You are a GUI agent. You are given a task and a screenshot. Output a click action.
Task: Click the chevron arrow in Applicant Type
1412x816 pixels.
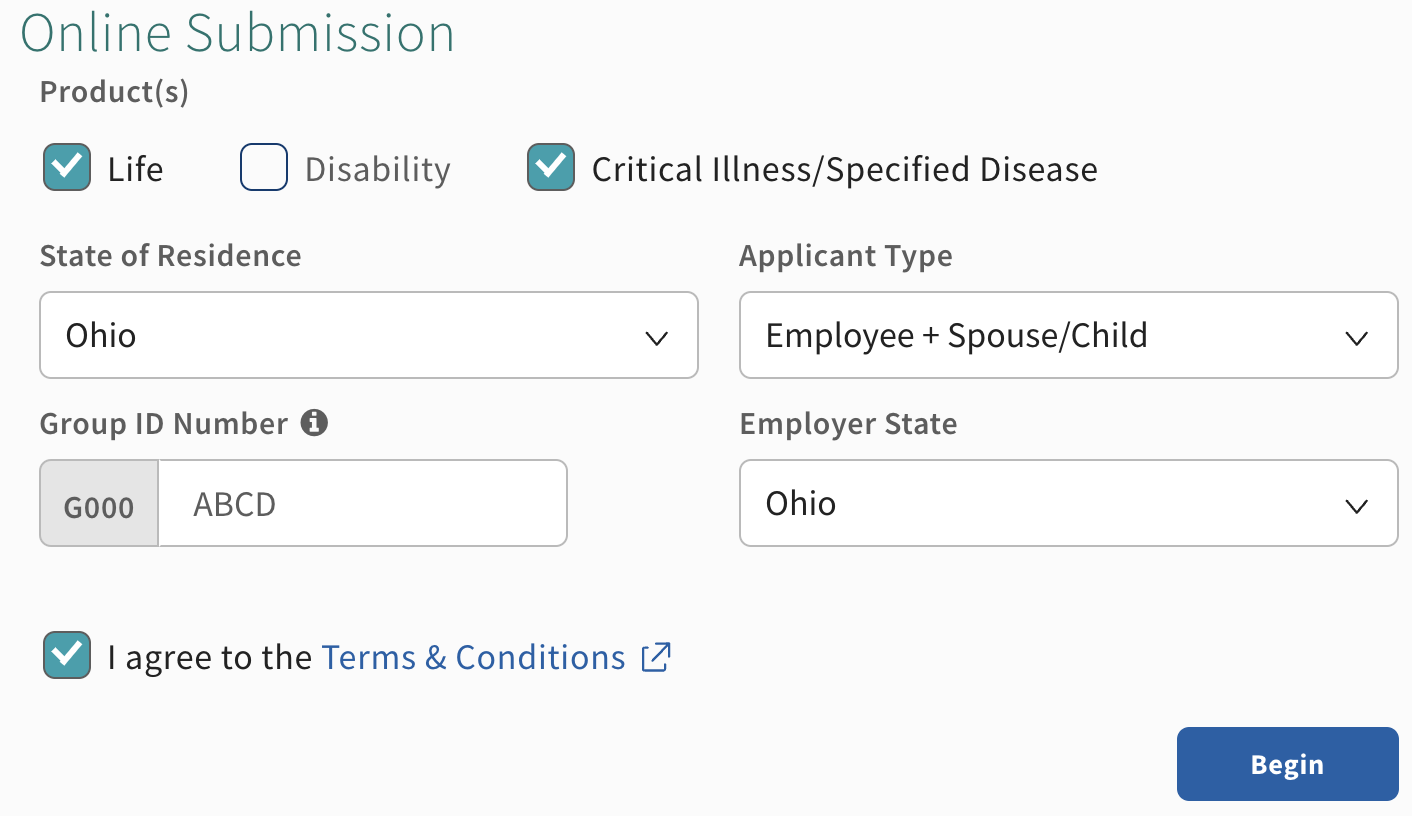pos(1356,337)
